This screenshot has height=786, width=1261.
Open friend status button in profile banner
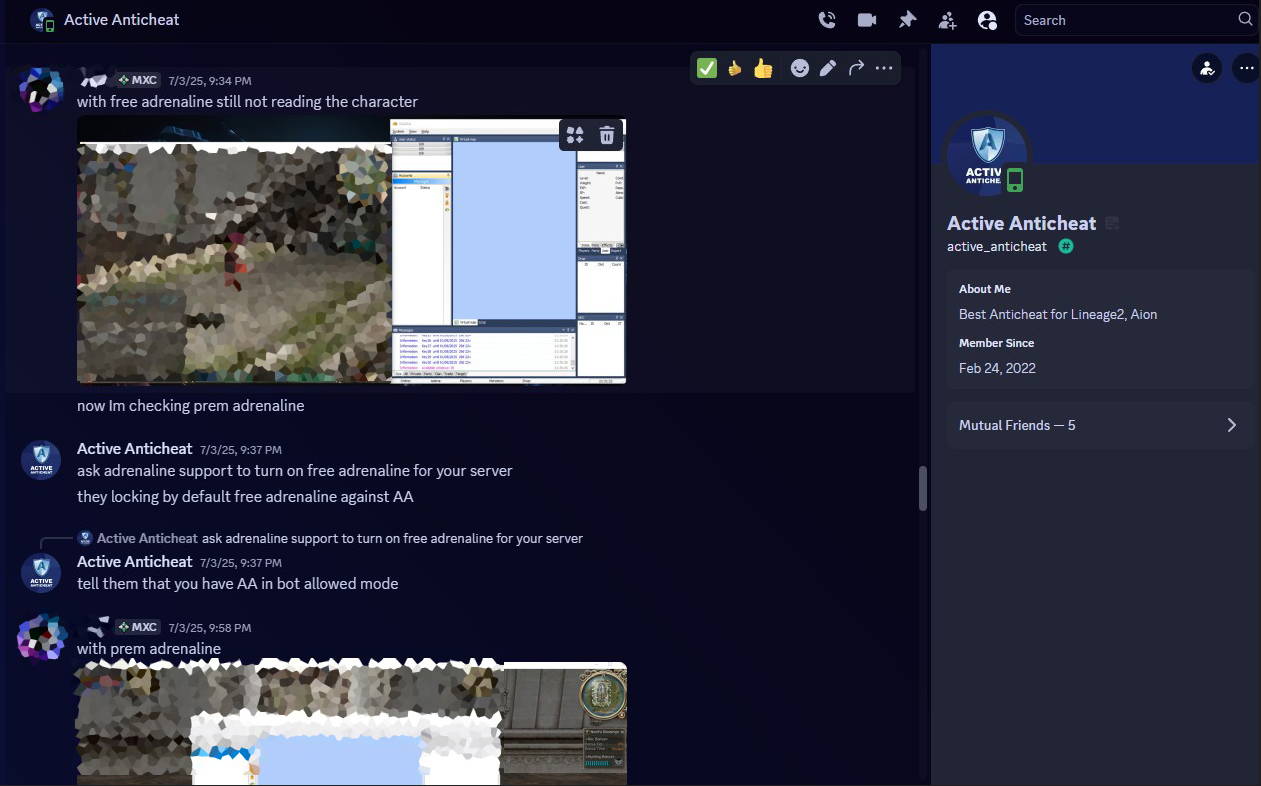tap(1207, 68)
